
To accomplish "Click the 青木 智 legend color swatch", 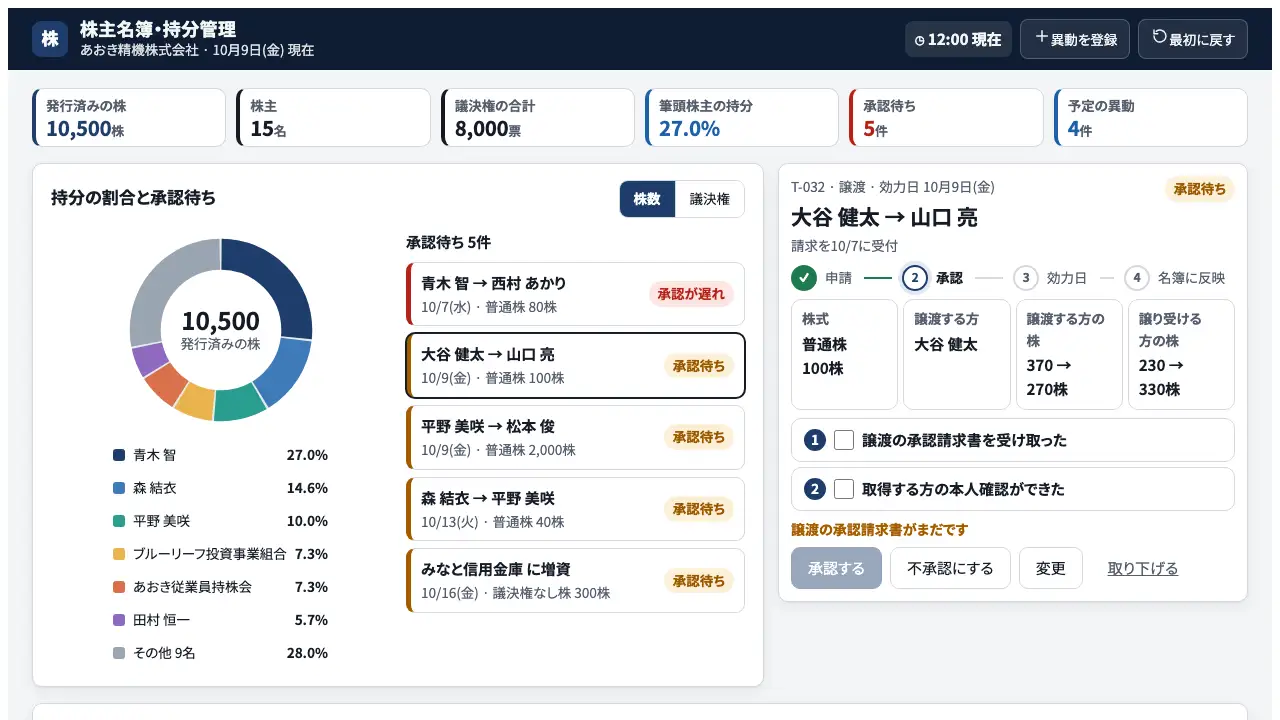I will click(x=119, y=455).
